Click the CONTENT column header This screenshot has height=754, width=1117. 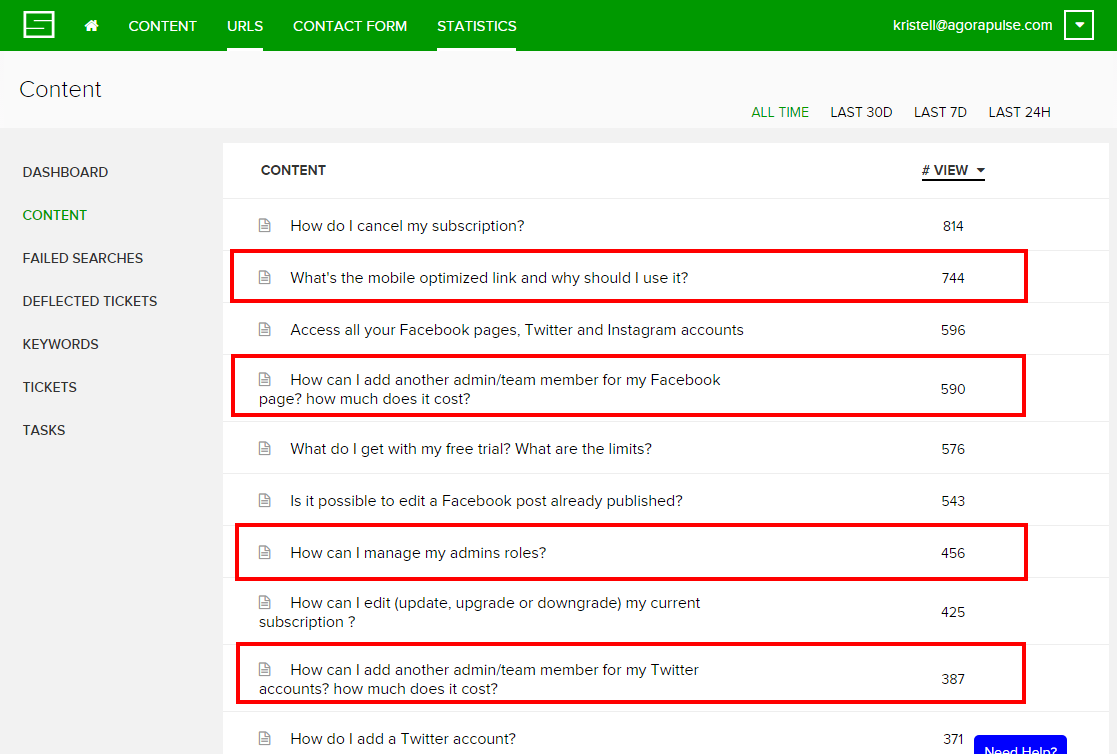coord(293,170)
